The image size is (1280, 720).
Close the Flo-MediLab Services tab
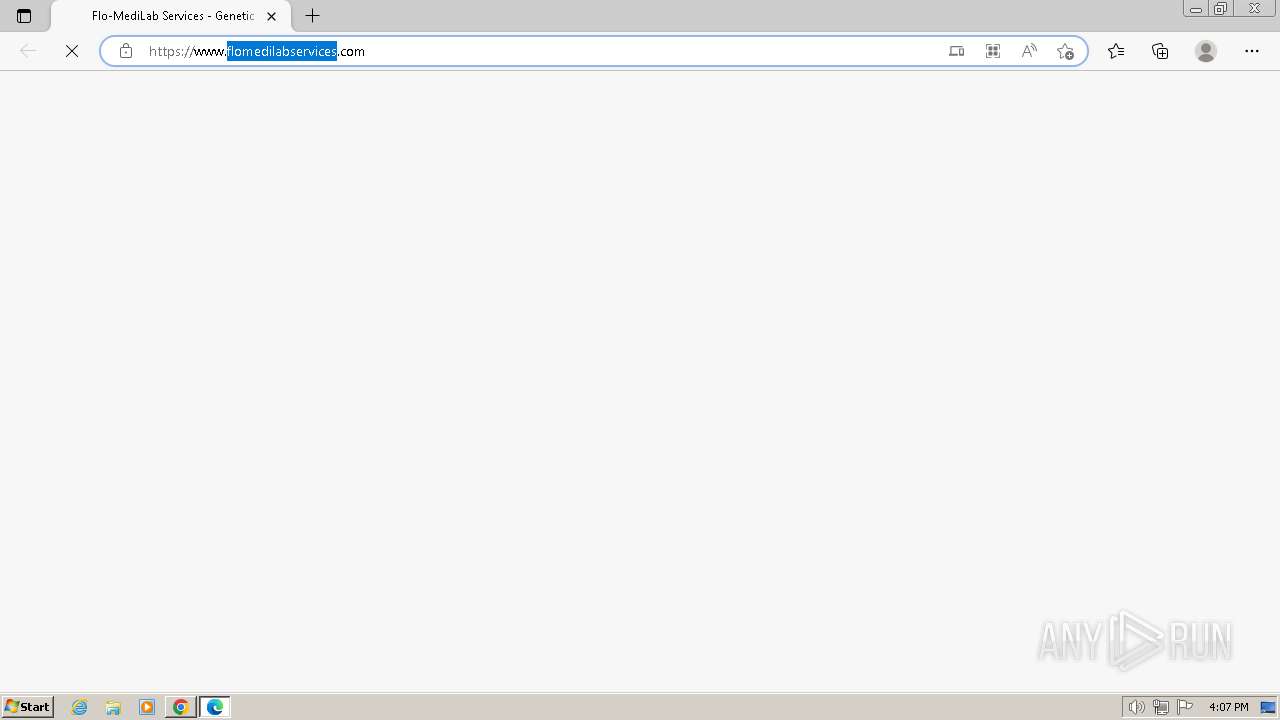[x=271, y=16]
